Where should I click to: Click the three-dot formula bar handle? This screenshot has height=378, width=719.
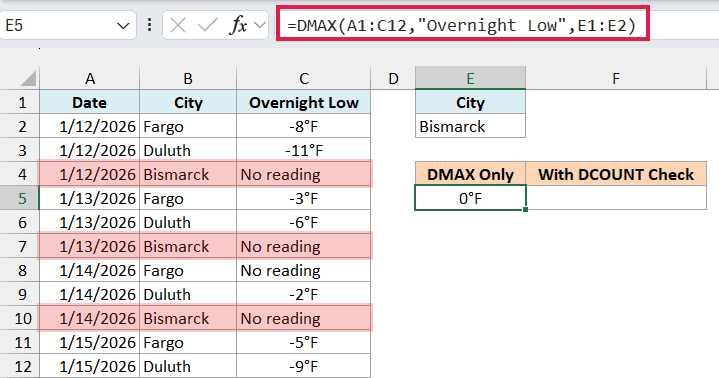coord(149,25)
